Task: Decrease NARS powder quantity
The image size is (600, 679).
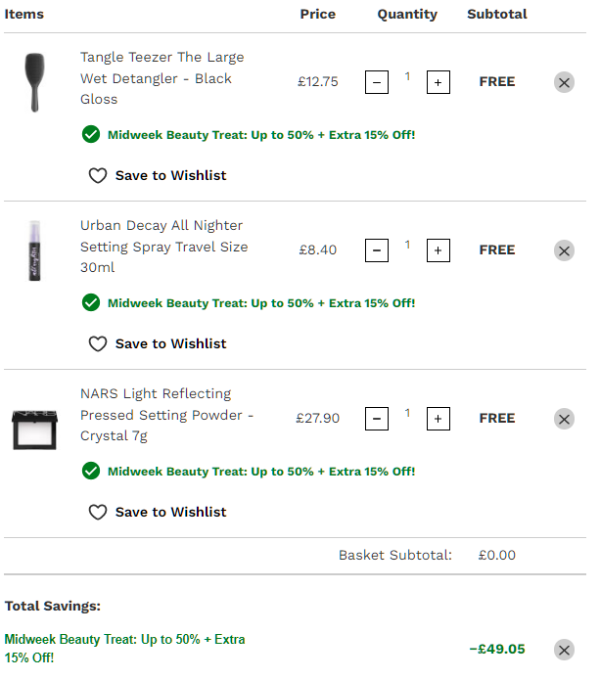Action: [377, 418]
